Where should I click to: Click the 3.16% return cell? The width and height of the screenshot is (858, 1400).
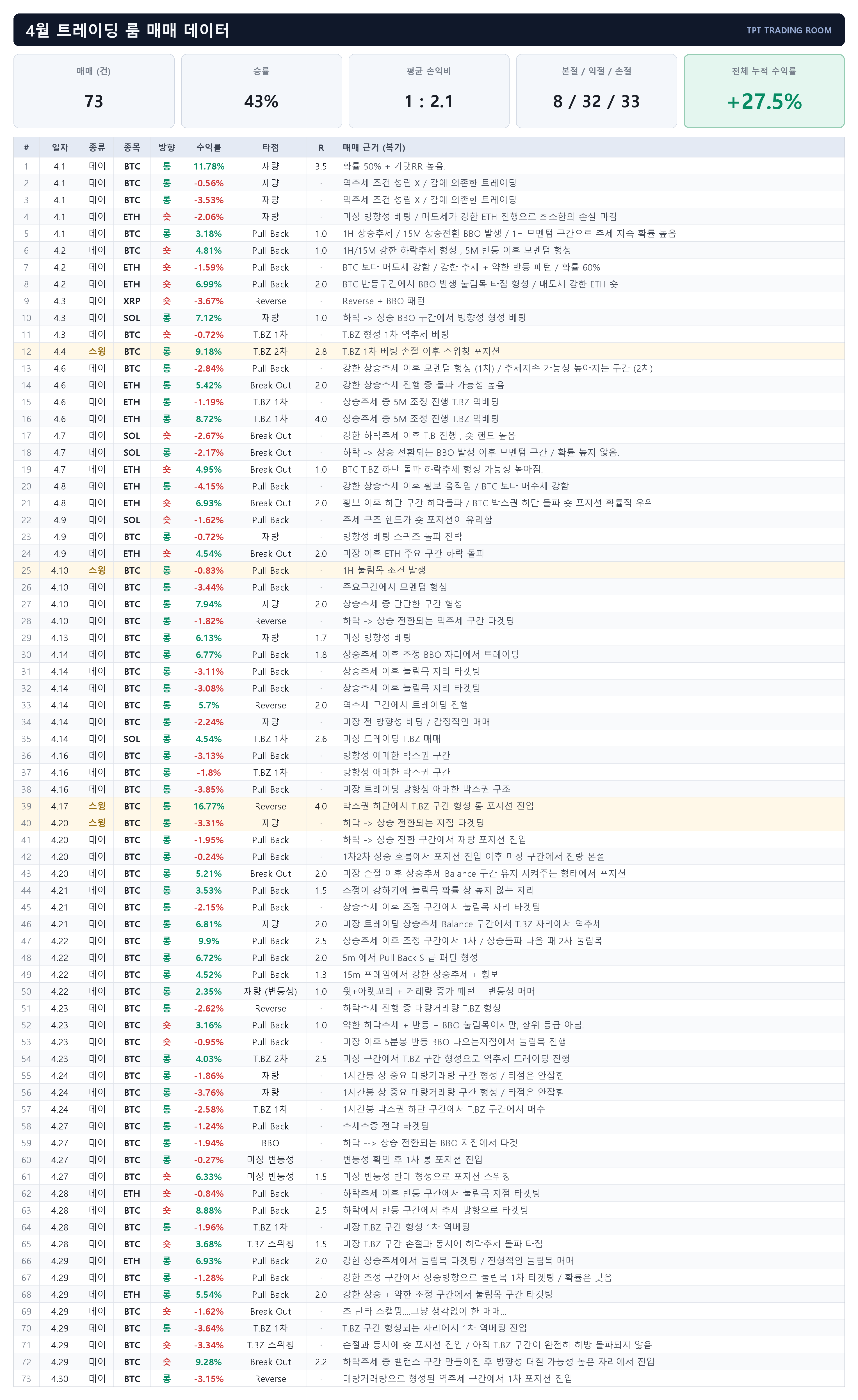tap(209, 1026)
